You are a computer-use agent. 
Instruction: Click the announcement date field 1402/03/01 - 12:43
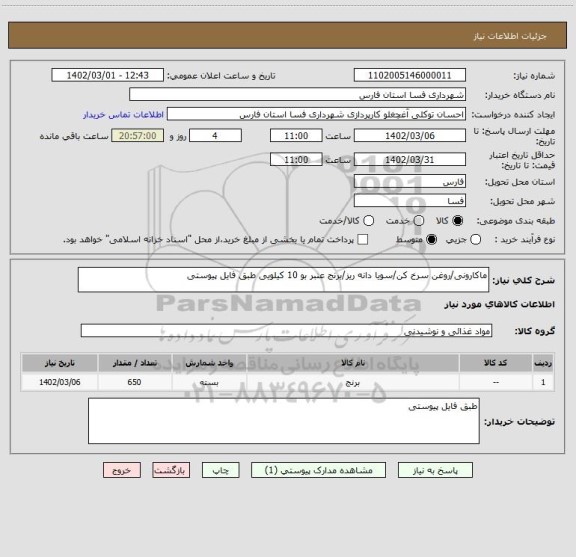108,75
